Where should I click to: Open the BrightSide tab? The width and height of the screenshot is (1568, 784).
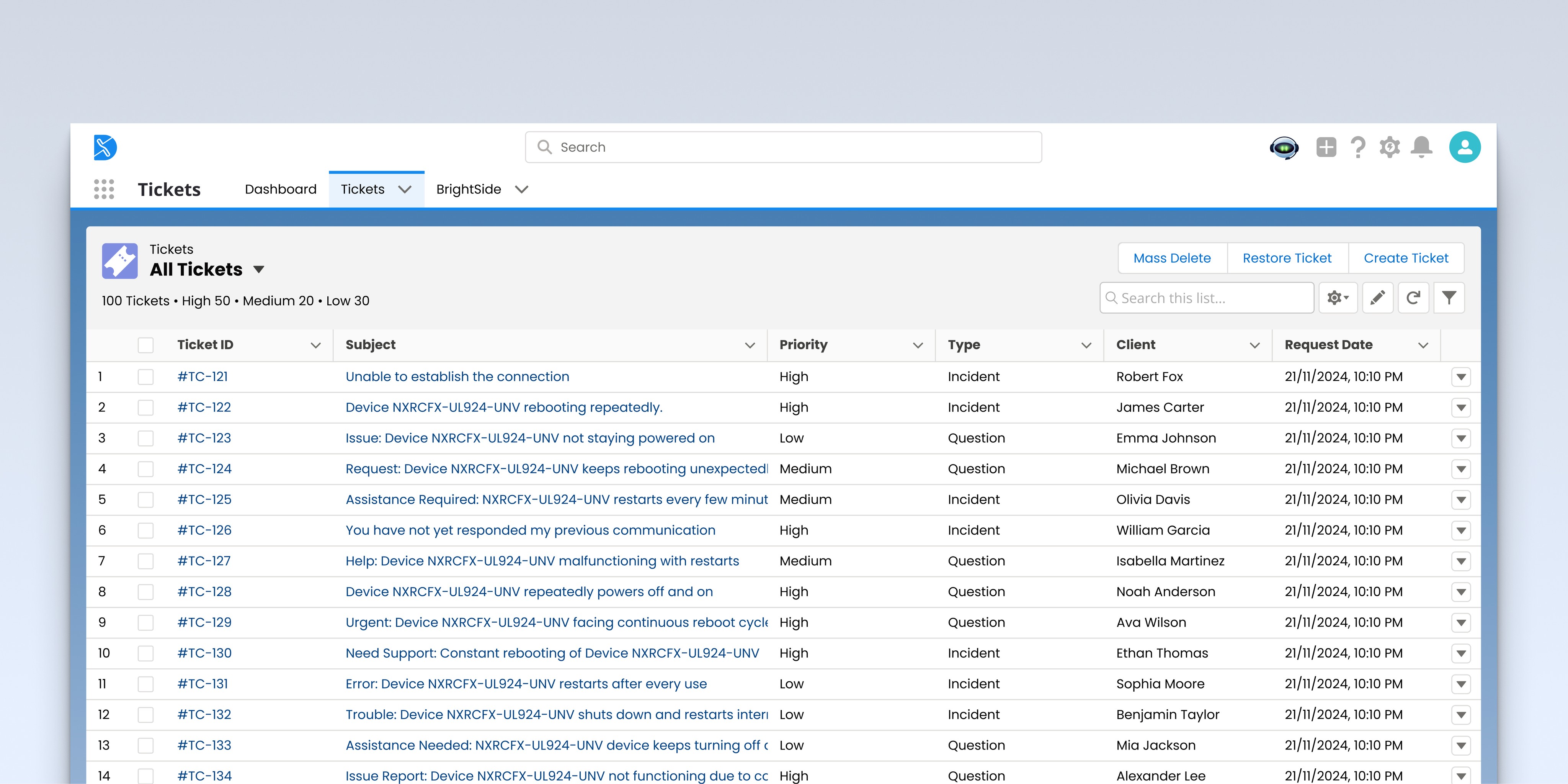[469, 190]
